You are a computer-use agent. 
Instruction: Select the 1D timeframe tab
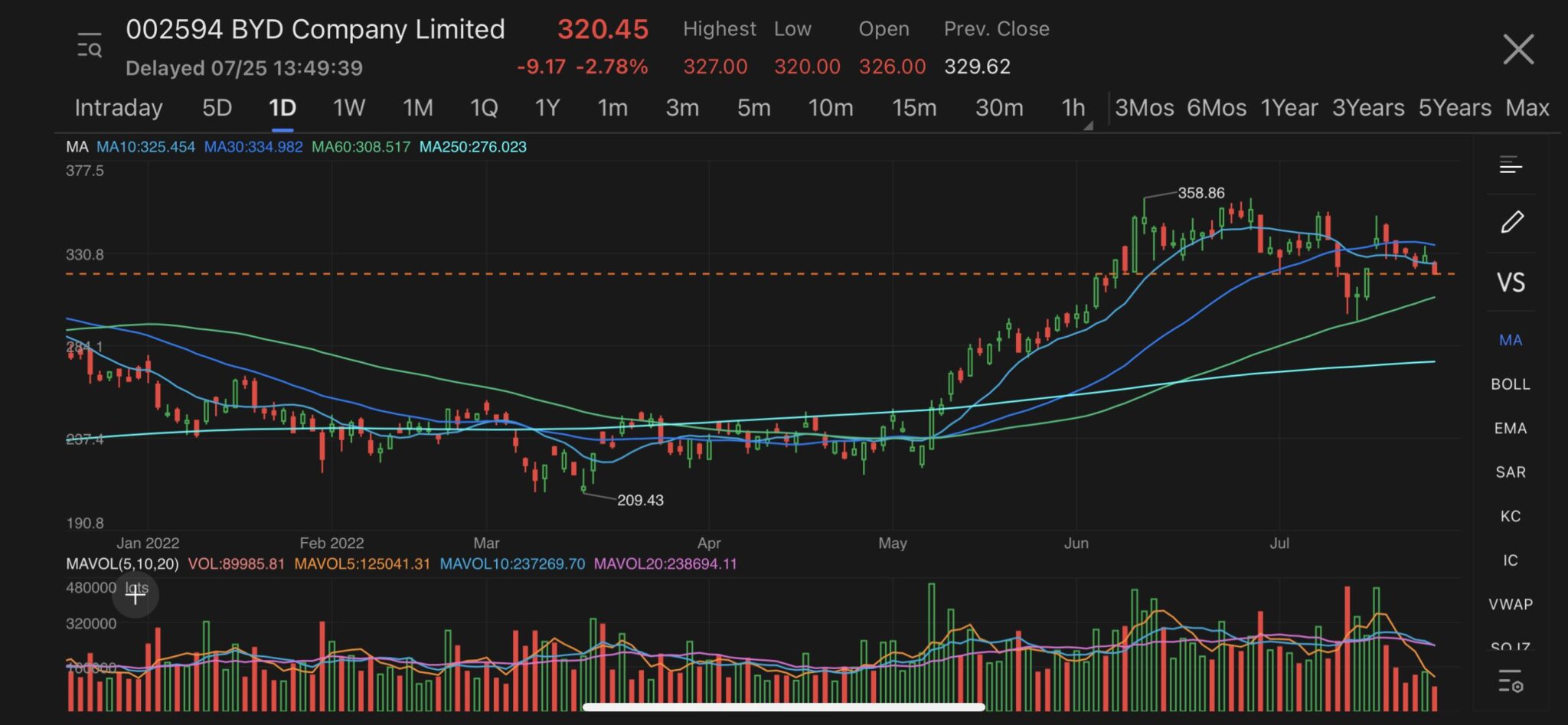pyautogui.click(x=283, y=108)
